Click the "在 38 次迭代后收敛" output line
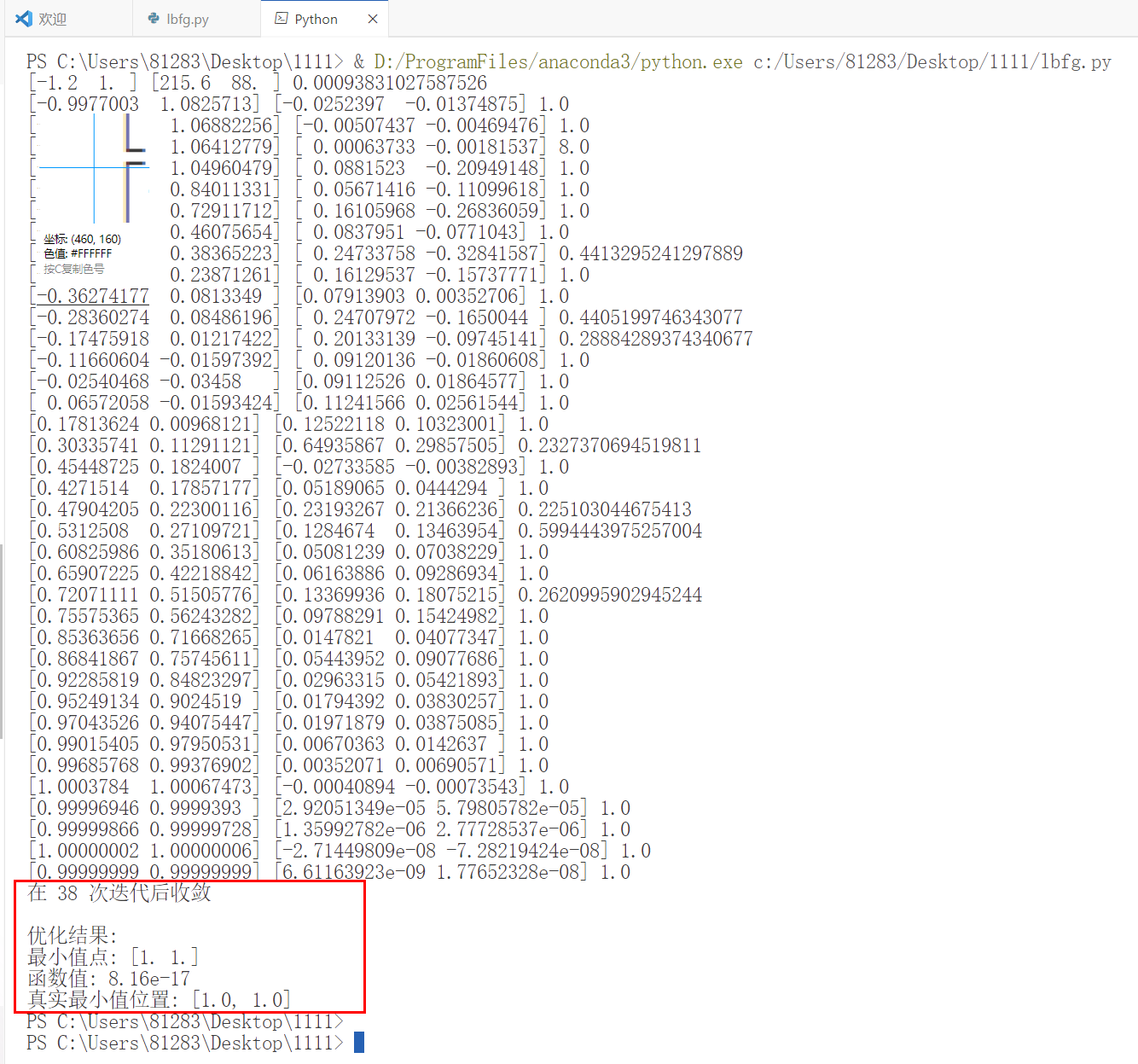Image resolution: width=1138 pixels, height=1064 pixels. tap(119, 893)
